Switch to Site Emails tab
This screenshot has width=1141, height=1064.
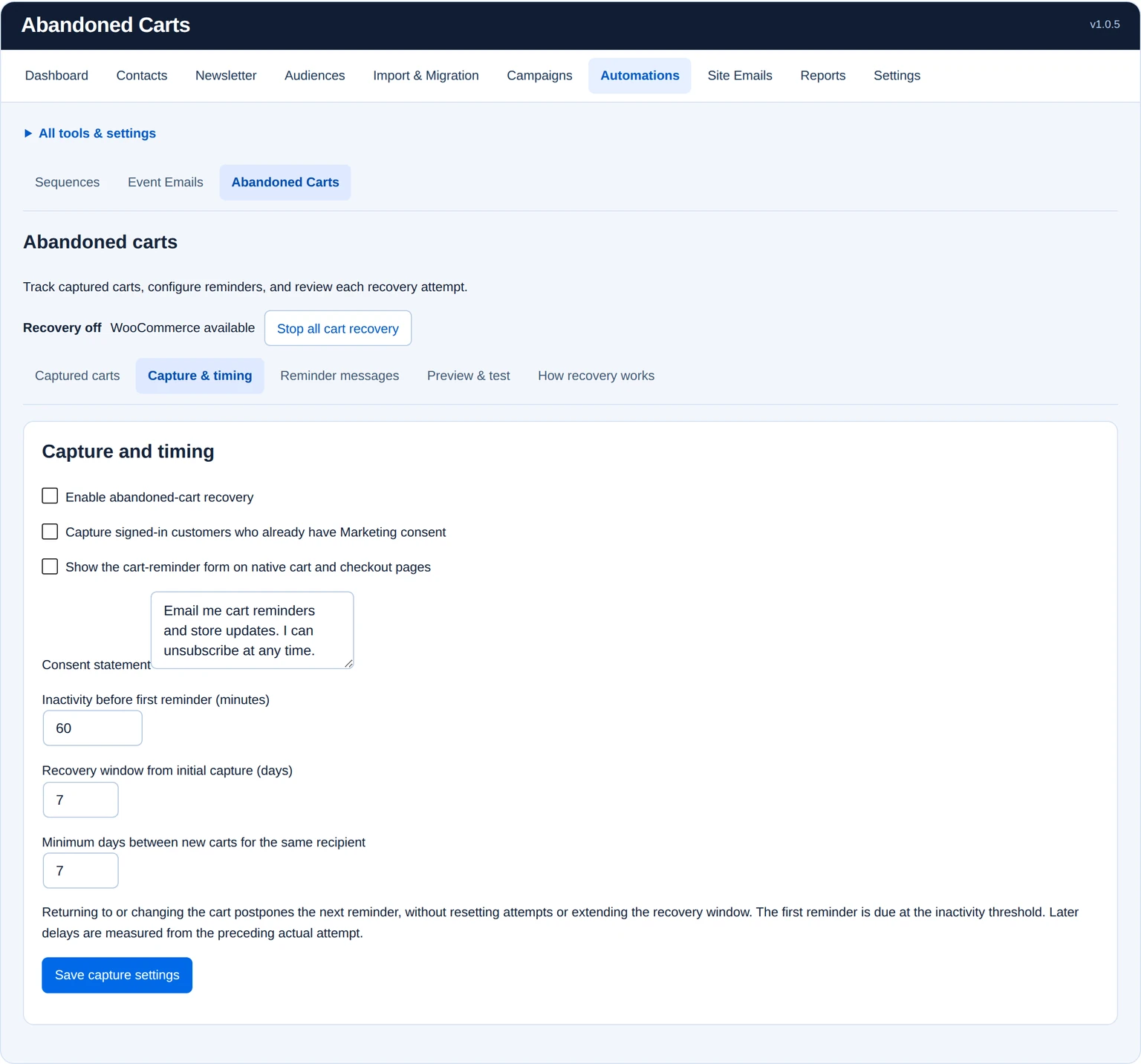pyautogui.click(x=740, y=76)
